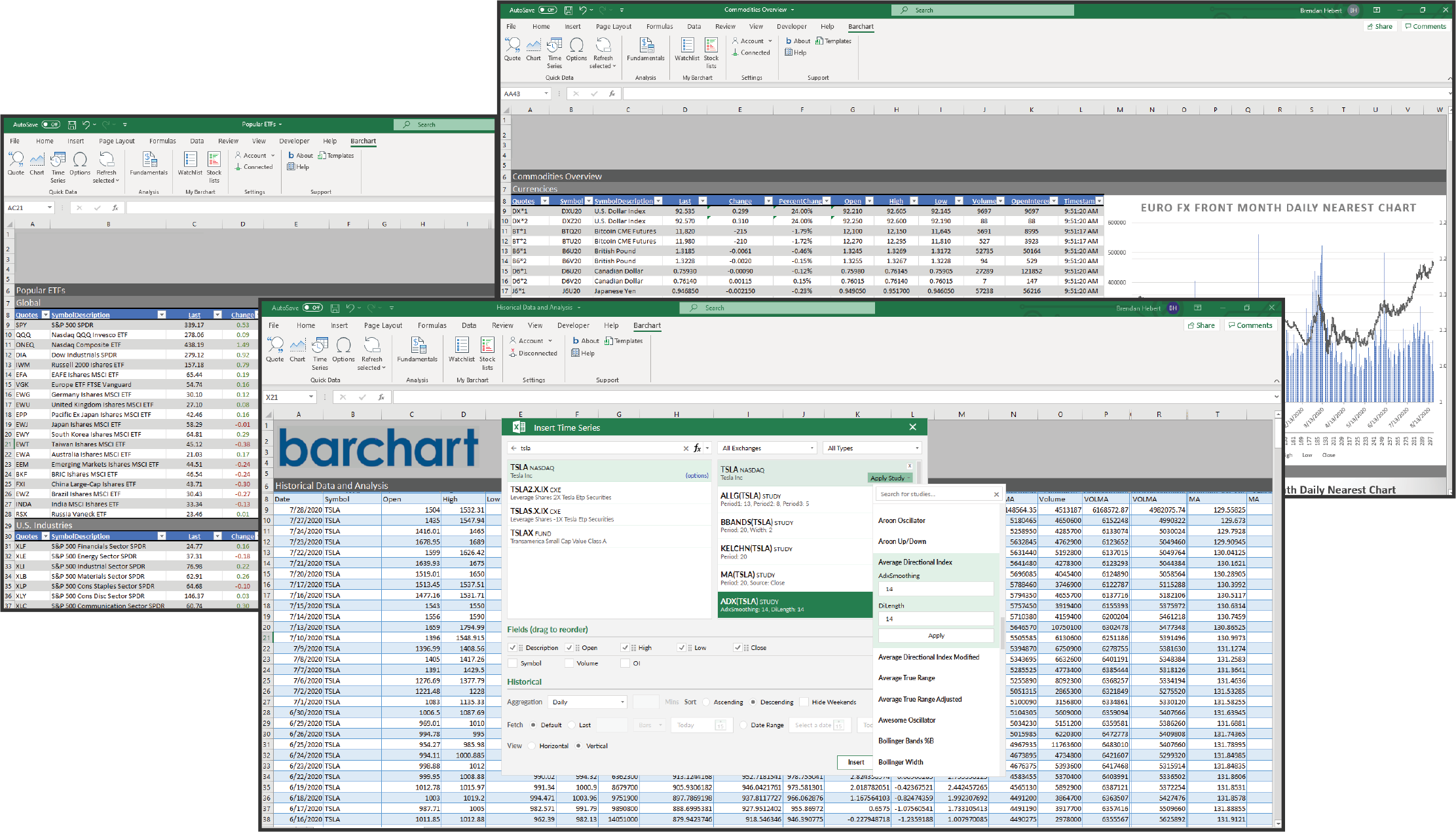The width and height of the screenshot is (1456, 832).
Task: Open Stock lists in Commodities Overview ribbon
Action: coord(711,53)
